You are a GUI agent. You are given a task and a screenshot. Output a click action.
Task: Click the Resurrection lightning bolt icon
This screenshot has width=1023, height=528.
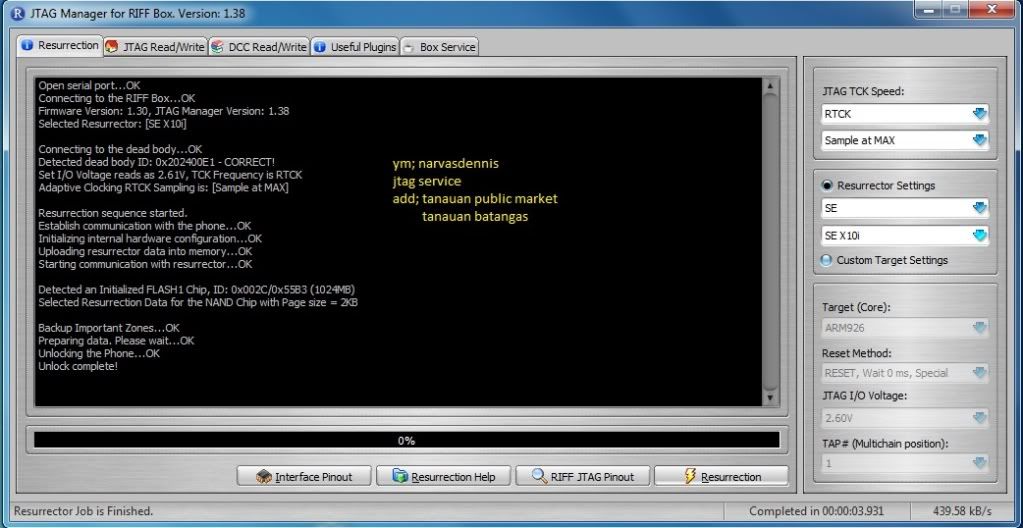690,476
